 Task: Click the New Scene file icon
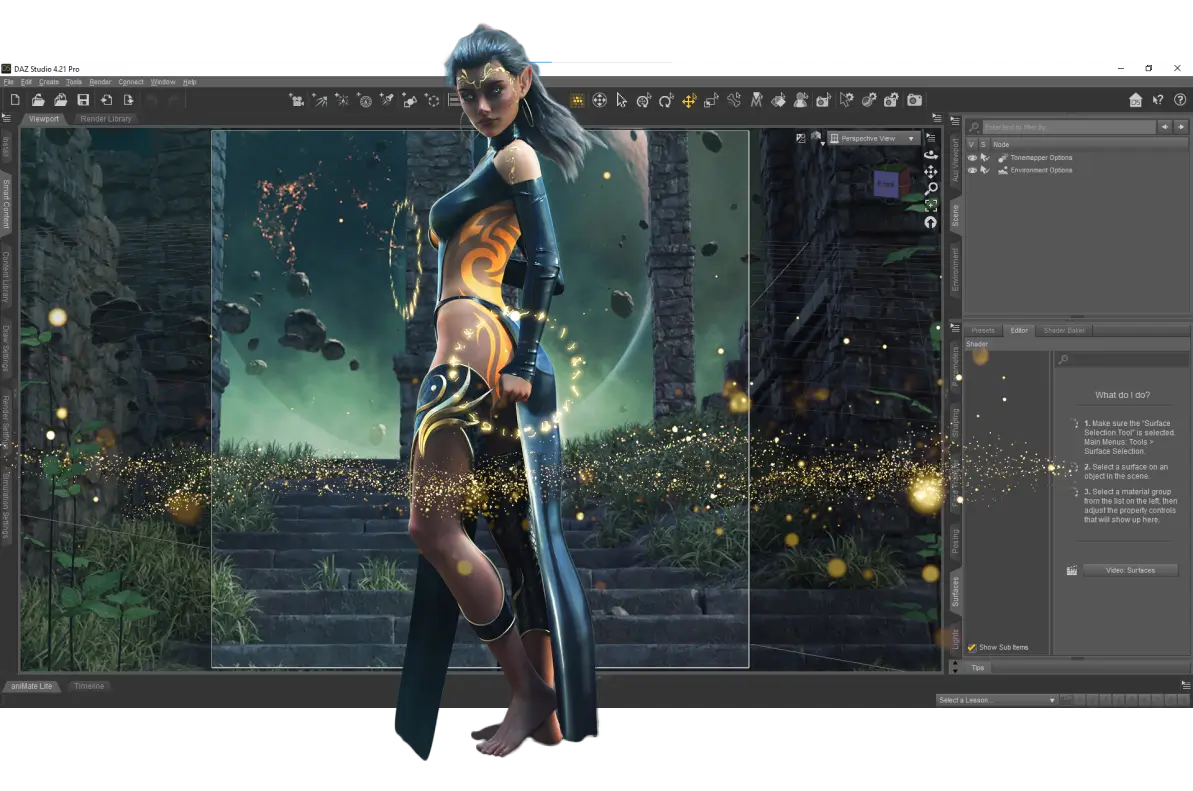click(15, 100)
